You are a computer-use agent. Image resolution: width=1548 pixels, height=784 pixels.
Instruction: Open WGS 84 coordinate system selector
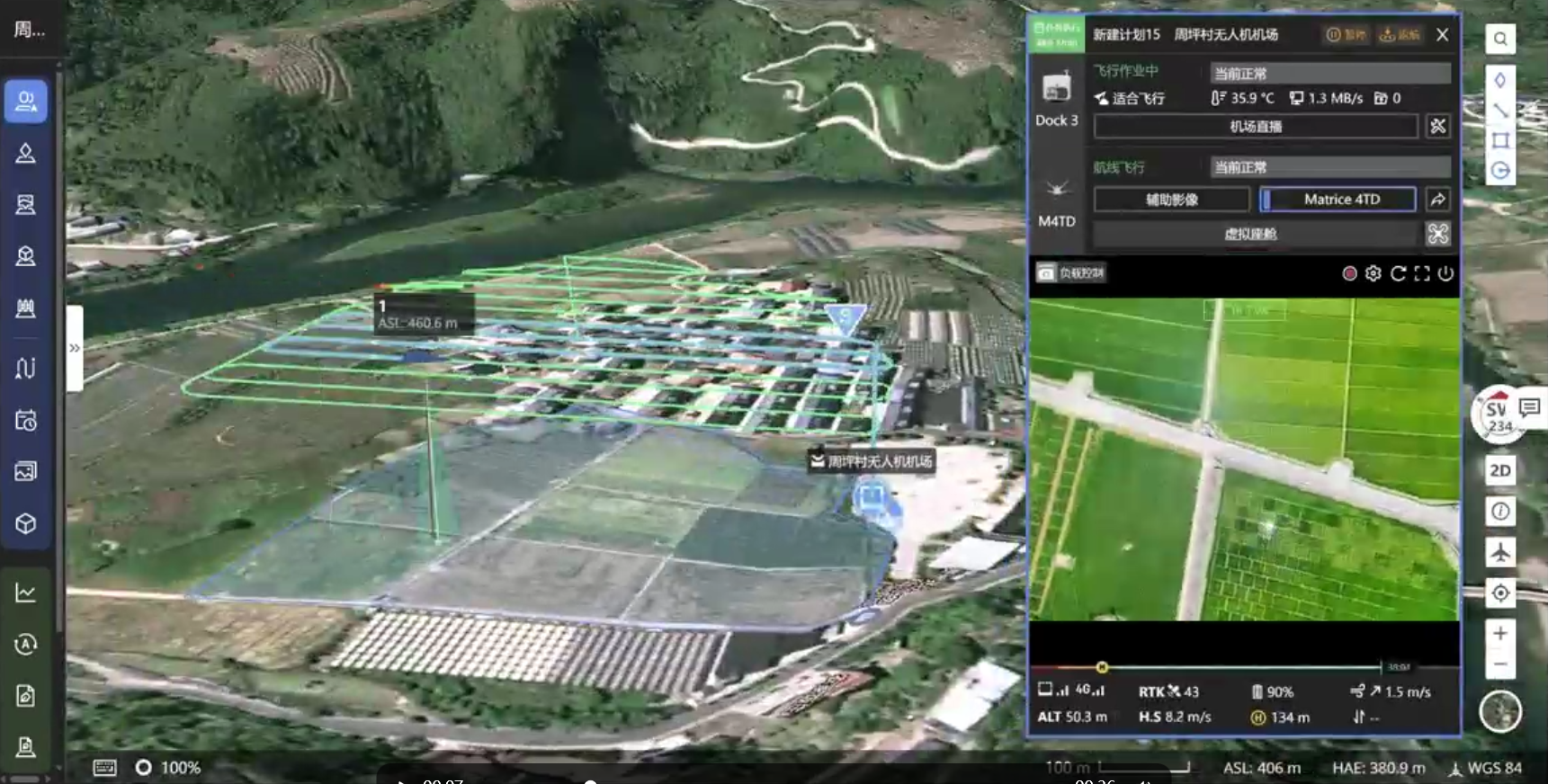click(x=1485, y=768)
